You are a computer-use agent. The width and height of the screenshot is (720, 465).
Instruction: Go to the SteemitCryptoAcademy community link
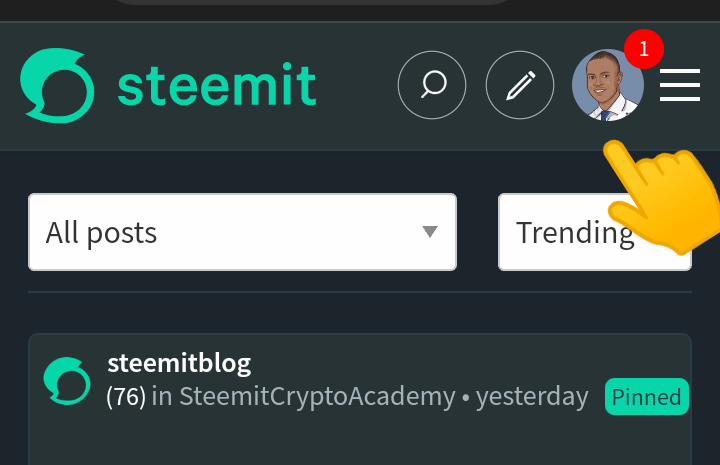(x=317, y=397)
